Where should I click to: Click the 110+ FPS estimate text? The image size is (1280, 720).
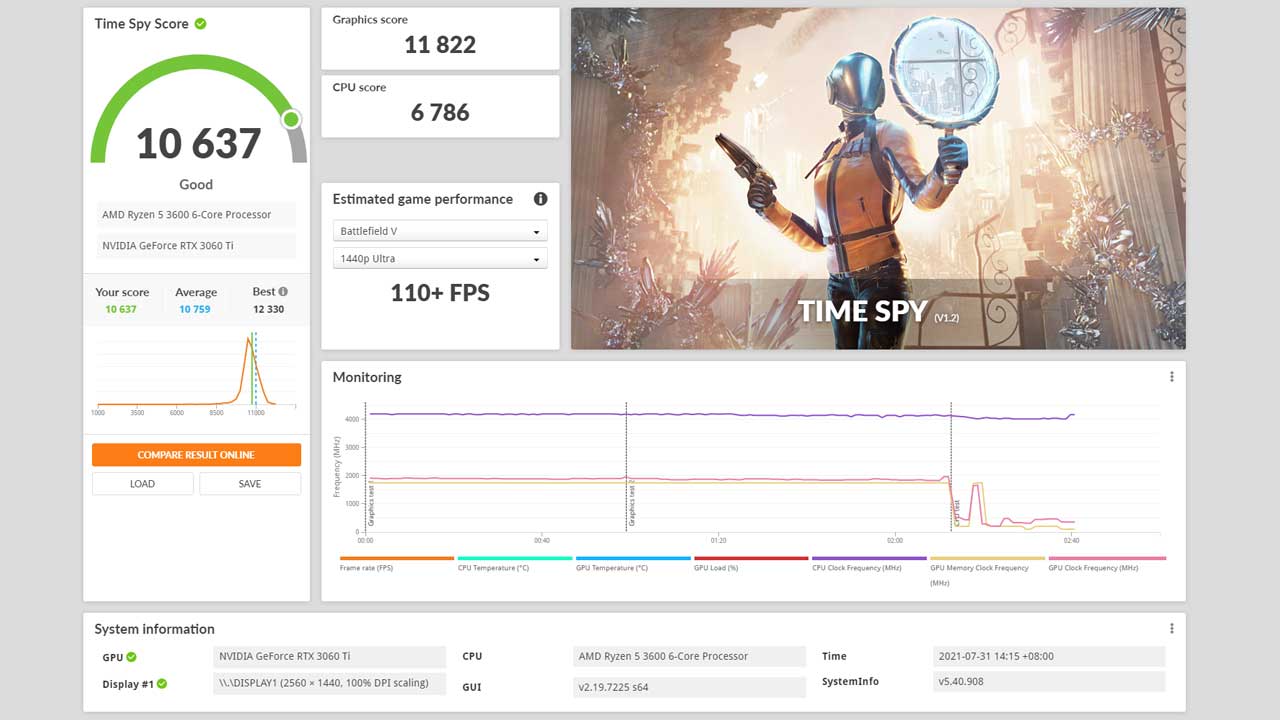440,293
